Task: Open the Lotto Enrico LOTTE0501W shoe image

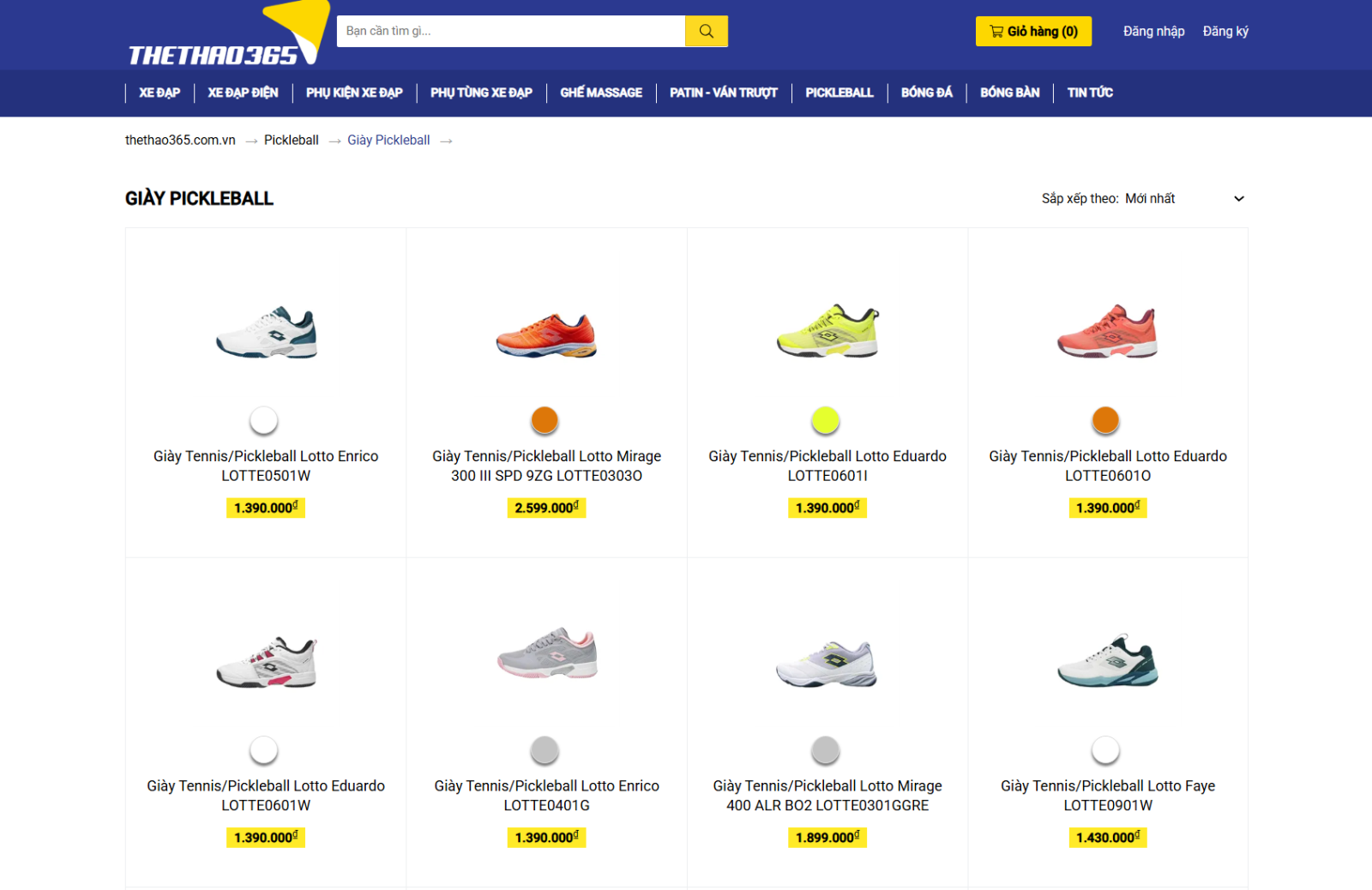Action: coord(266,333)
